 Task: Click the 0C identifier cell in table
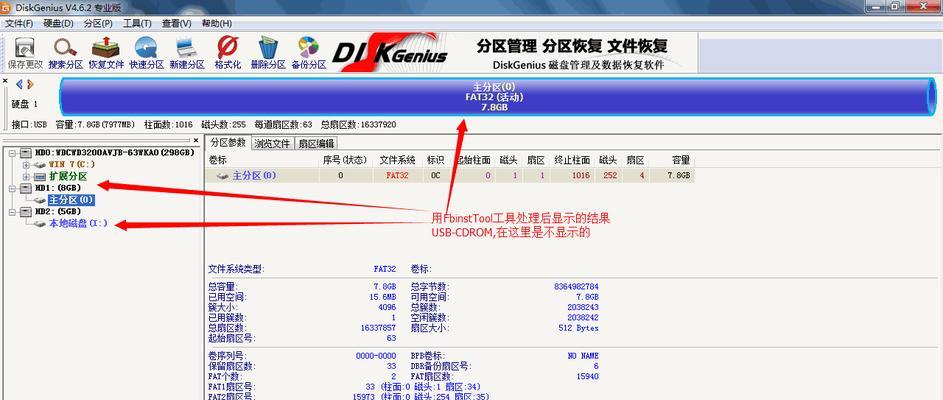pos(436,176)
